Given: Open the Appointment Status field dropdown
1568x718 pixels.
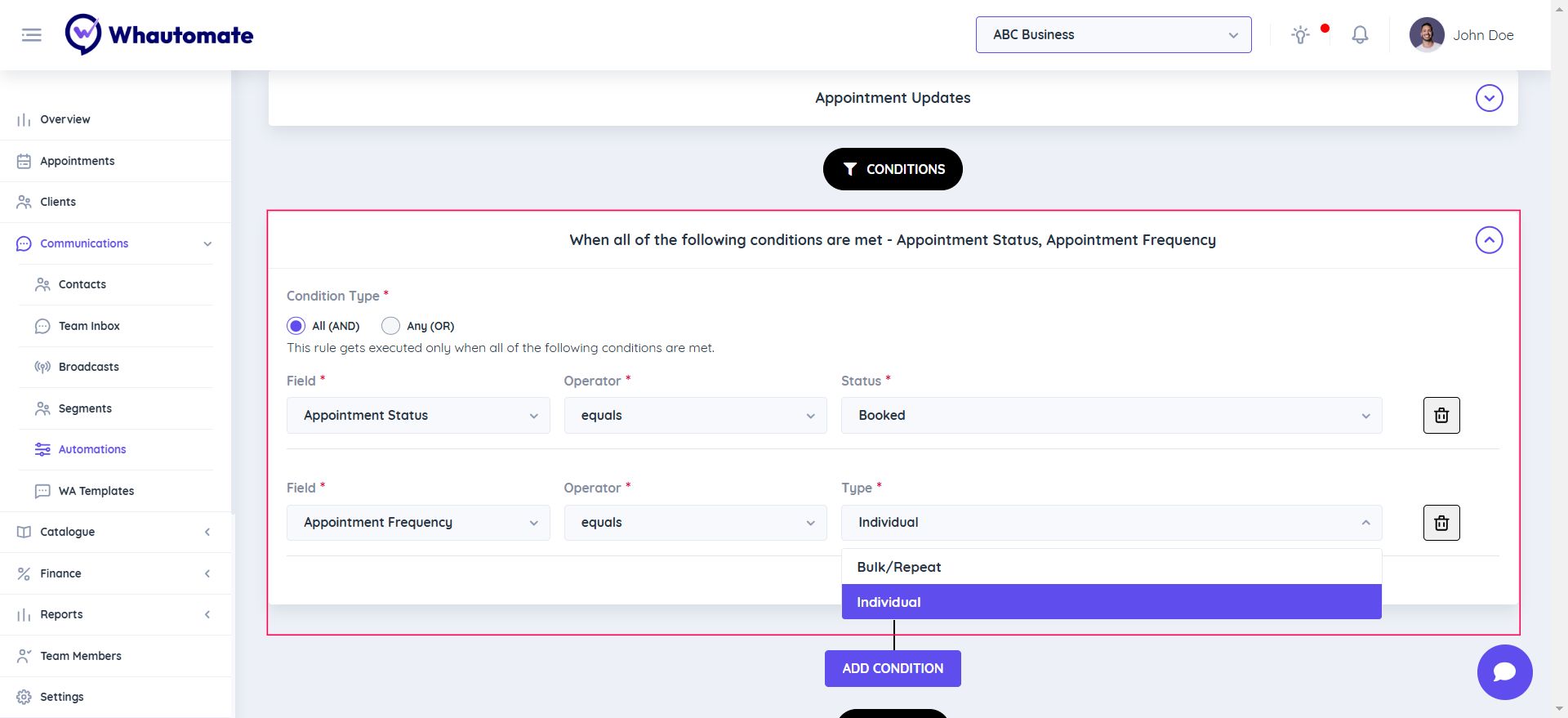Looking at the screenshot, I should pyautogui.click(x=418, y=416).
